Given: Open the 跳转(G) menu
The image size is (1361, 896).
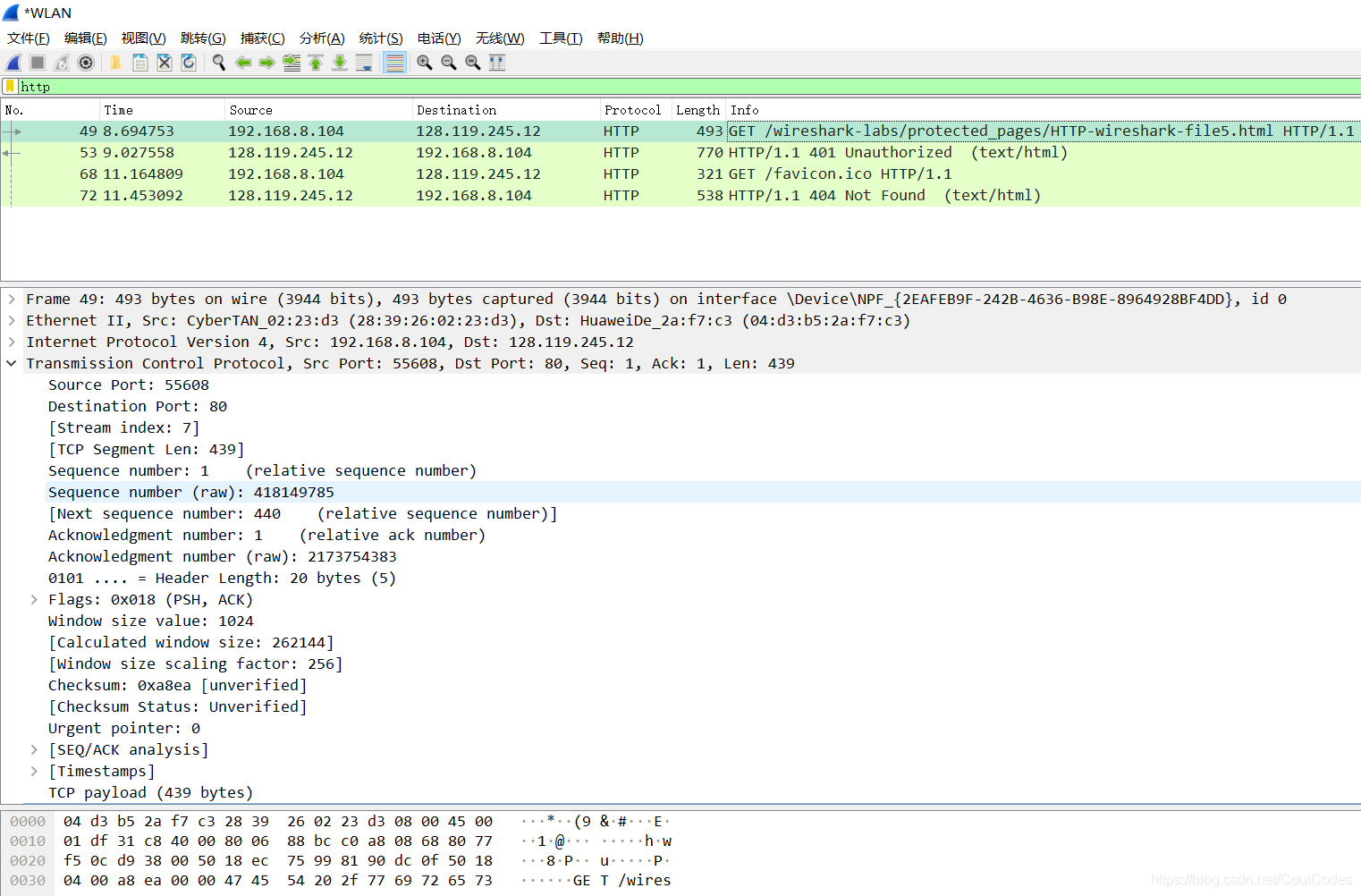Looking at the screenshot, I should (203, 38).
